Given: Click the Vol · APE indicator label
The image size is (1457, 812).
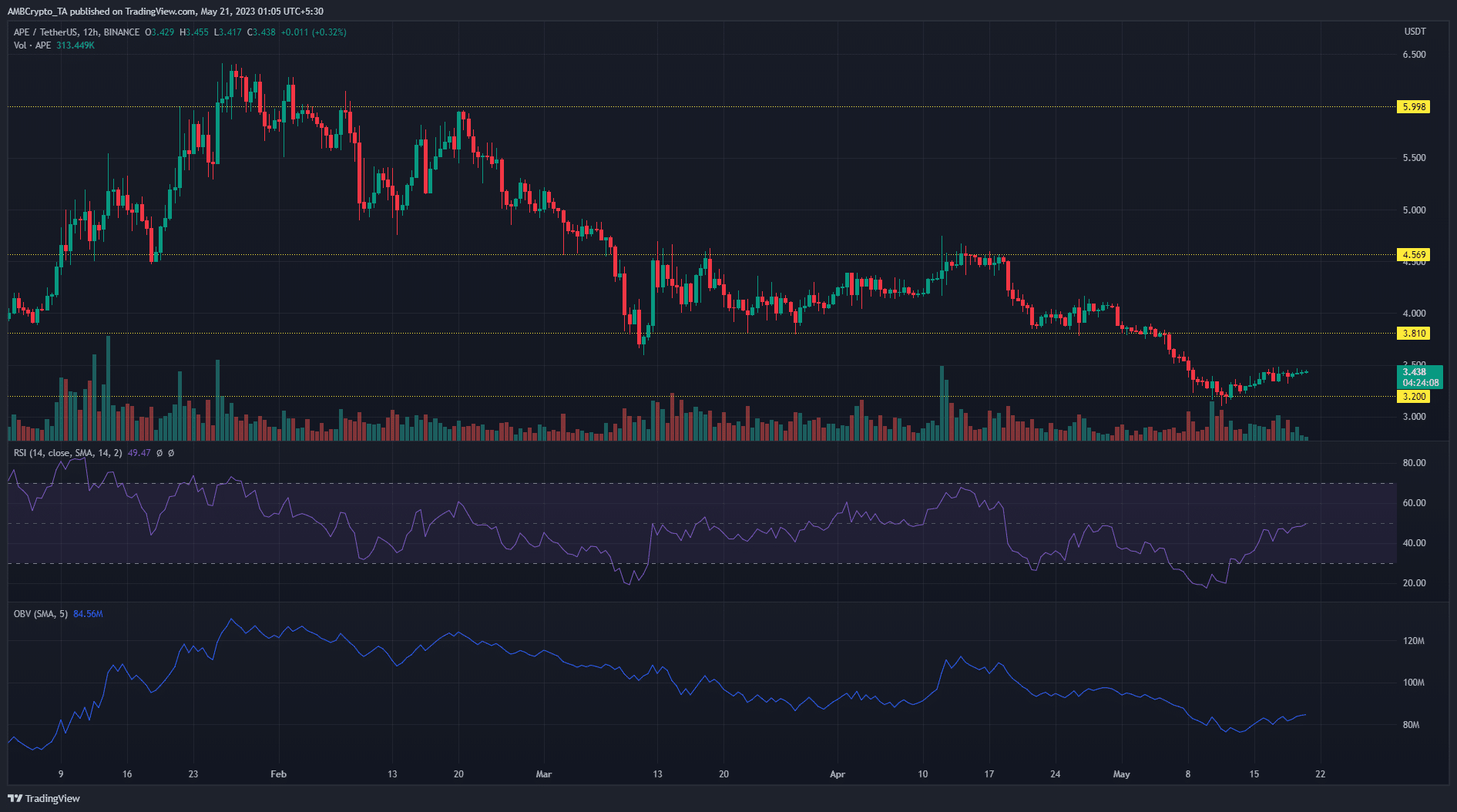Looking at the screenshot, I should click(32, 45).
